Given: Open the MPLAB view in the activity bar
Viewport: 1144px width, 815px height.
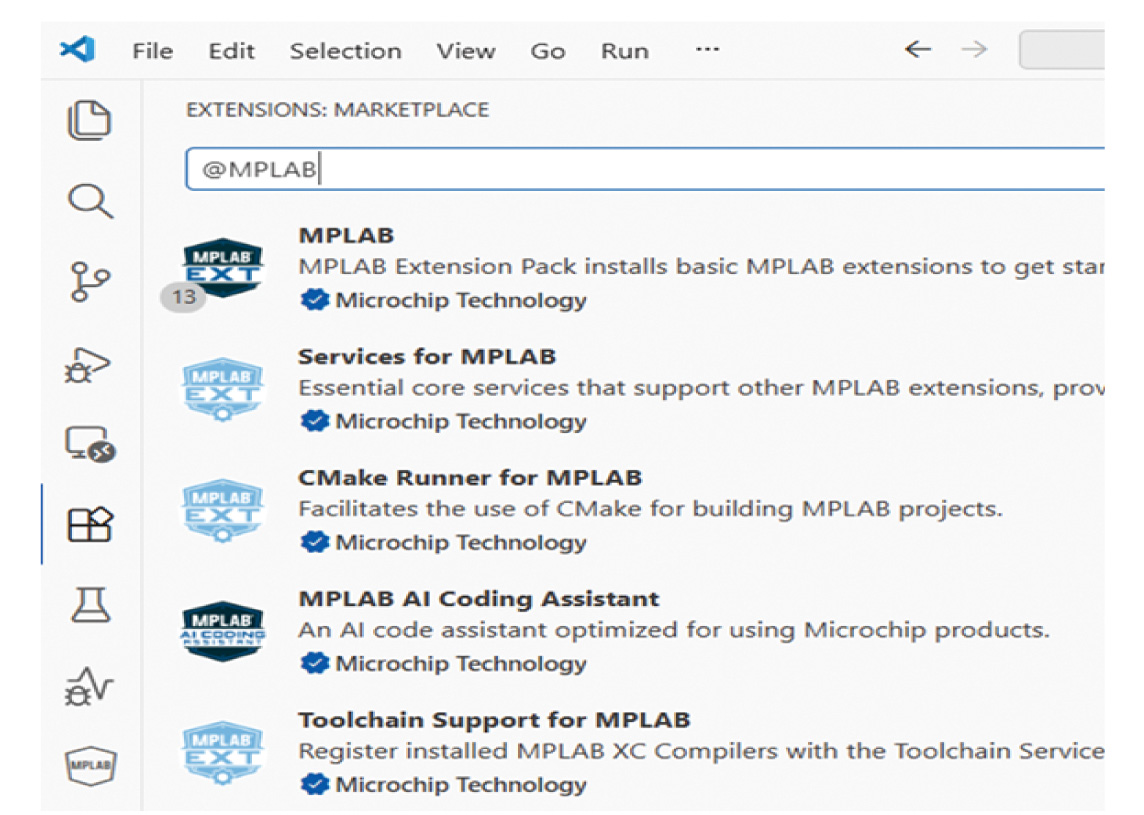Looking at the screenshot, I should (x=90, y=766).
